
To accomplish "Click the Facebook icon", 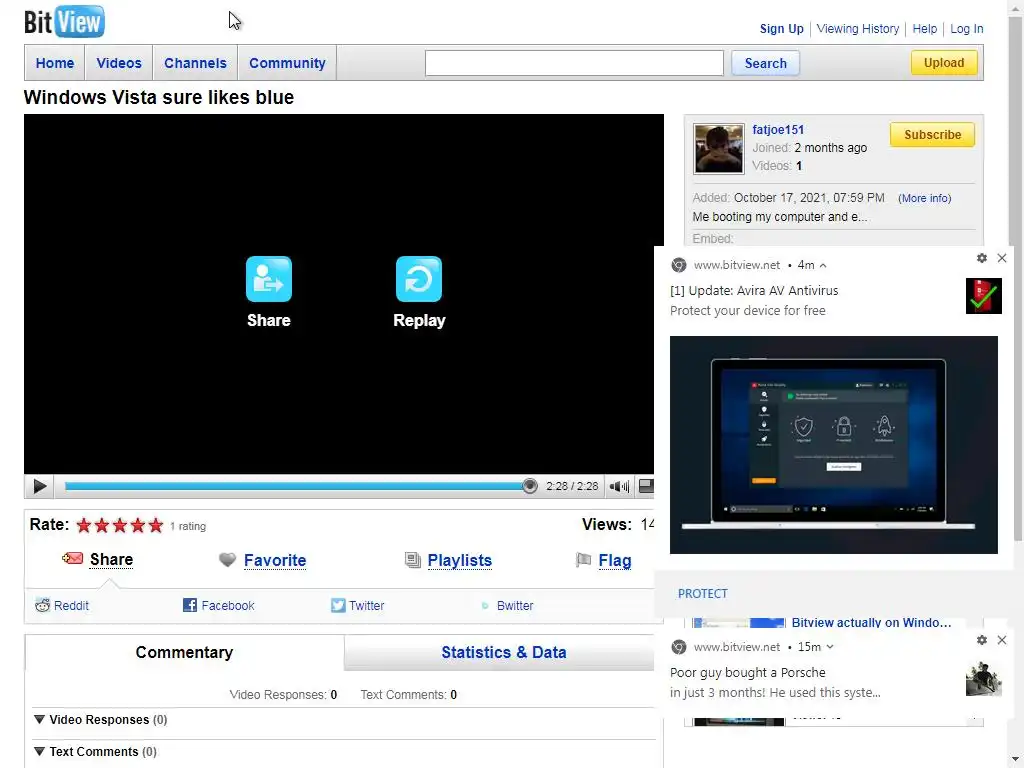I will click(189, 605).
